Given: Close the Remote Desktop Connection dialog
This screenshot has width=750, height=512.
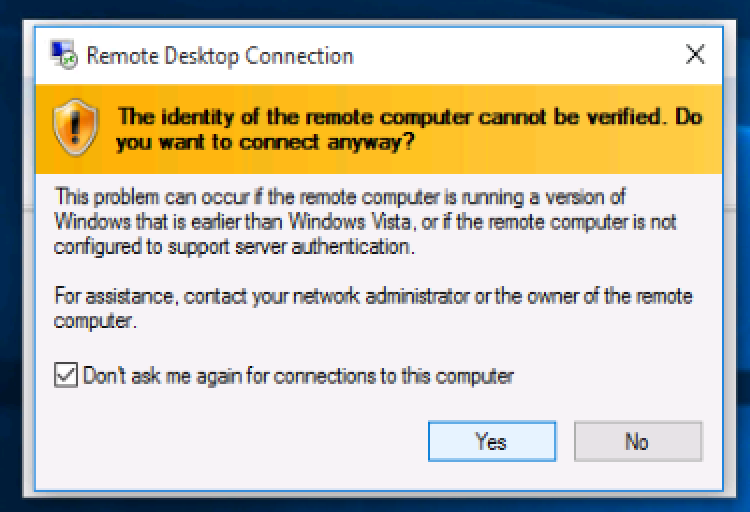Looking at the screenshot, I should 695,54.
